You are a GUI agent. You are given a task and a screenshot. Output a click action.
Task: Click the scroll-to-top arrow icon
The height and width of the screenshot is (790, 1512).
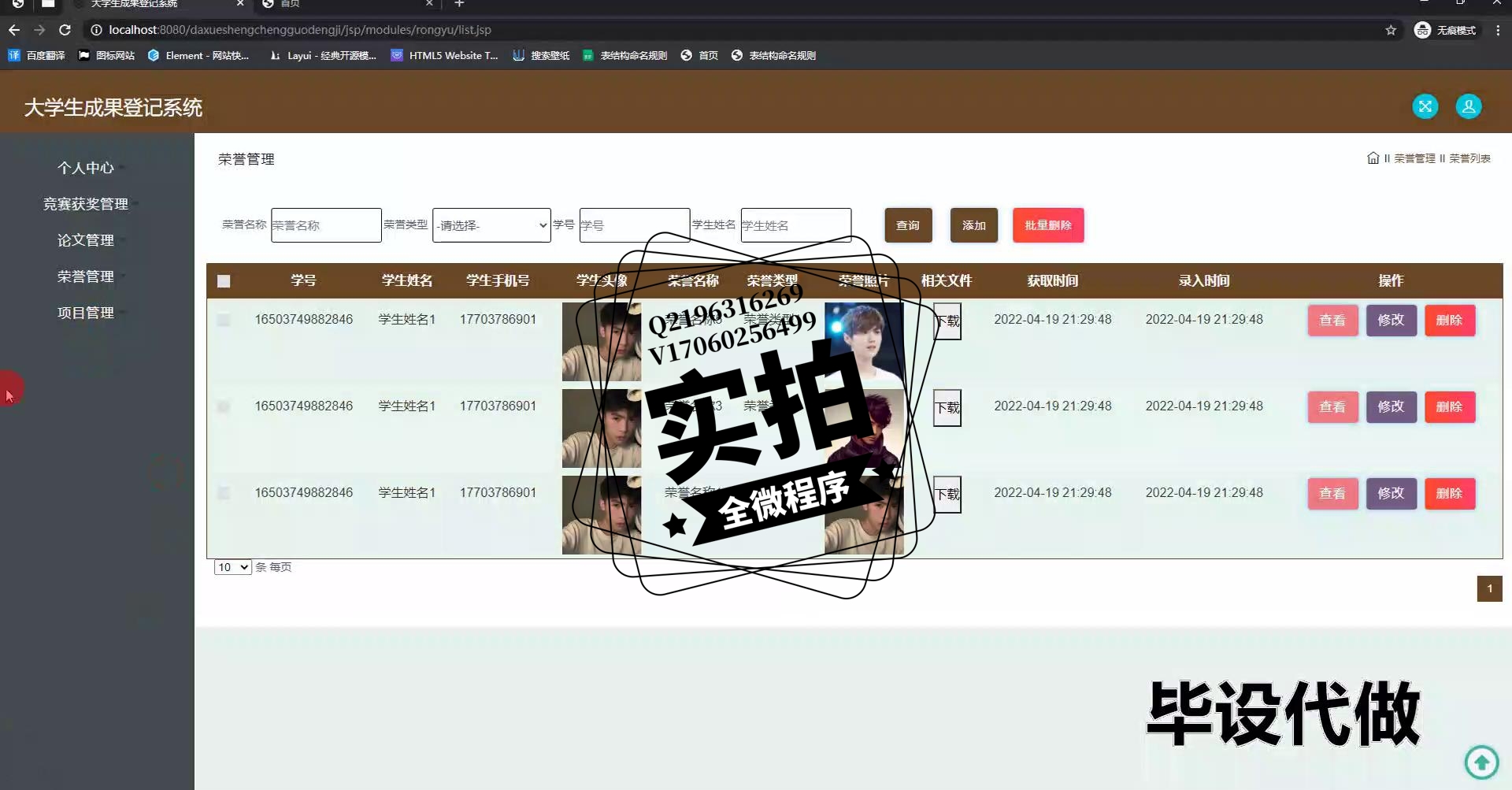coord(1481,762)
